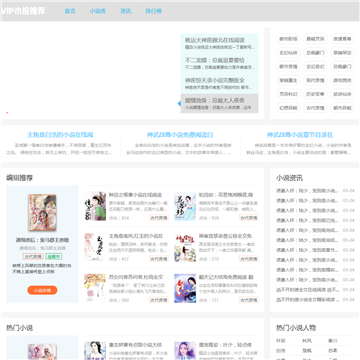The image size is (360, 360).
Task: Select the 桃运大神医 slide entry
Action: [x=219, y=43]
